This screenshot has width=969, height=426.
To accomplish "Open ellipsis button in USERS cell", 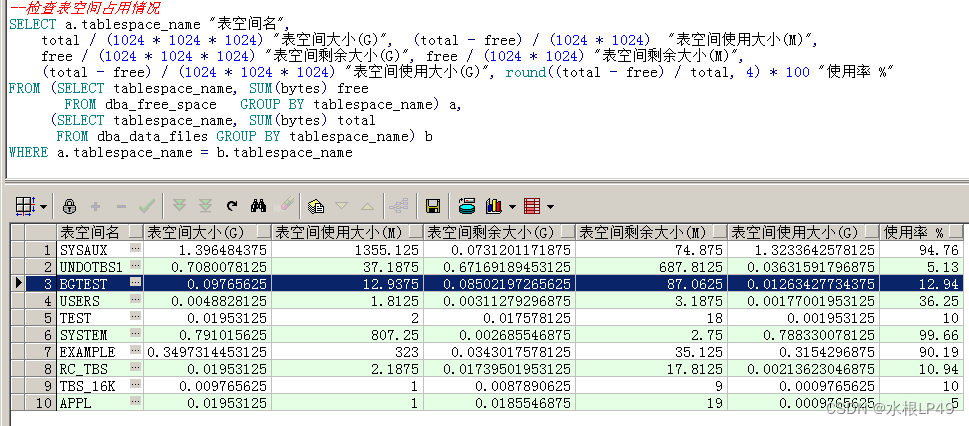I will [135, 300].
